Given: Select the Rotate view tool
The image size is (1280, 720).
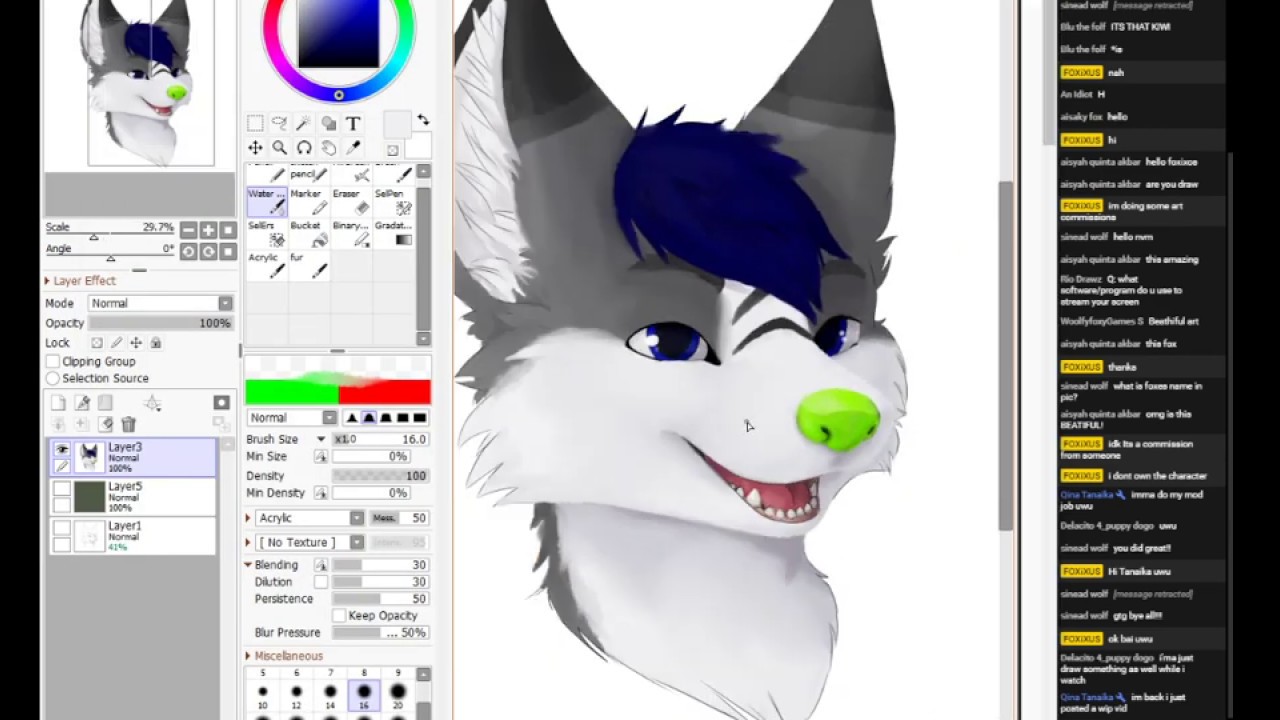Looking at the screenshot, I should coord(304,148).
